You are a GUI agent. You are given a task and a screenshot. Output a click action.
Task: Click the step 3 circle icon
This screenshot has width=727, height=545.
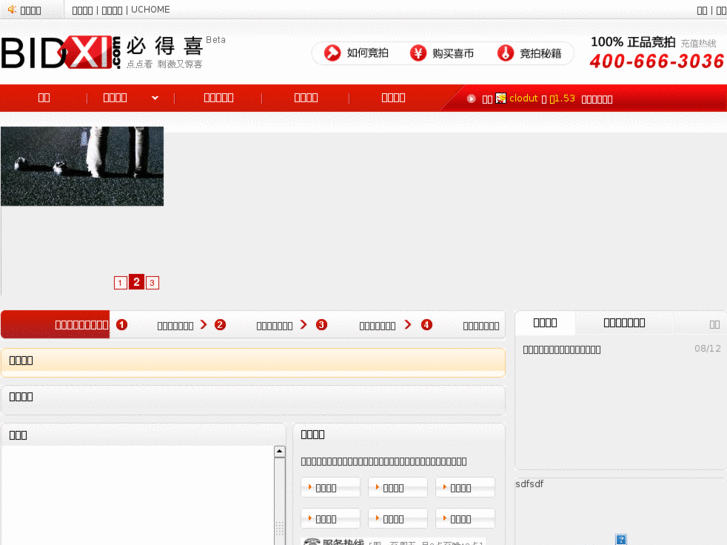pyautogui.click(x=321, y=325)
